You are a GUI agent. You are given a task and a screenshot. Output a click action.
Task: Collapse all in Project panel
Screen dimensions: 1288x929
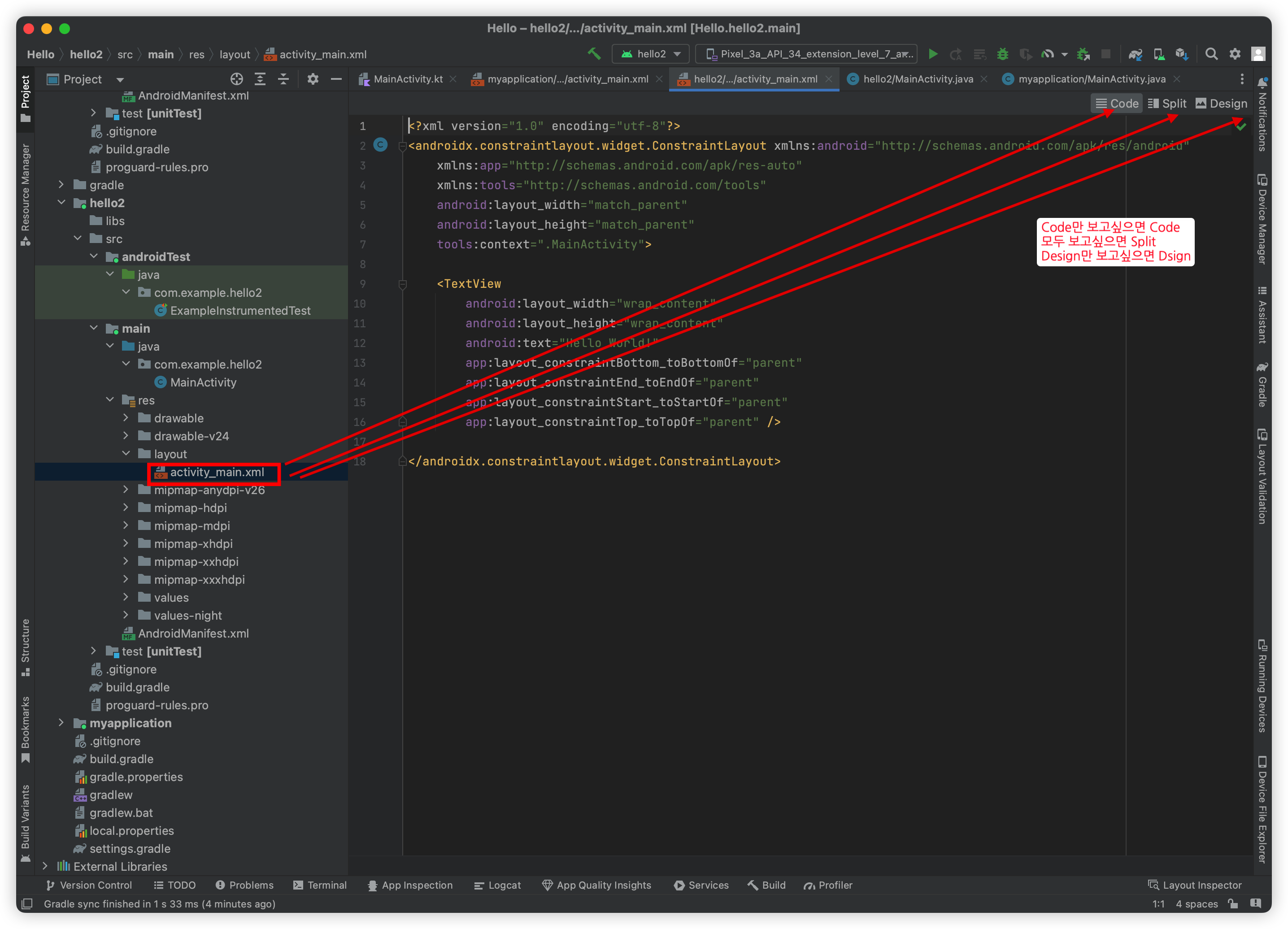click(283, 79)
